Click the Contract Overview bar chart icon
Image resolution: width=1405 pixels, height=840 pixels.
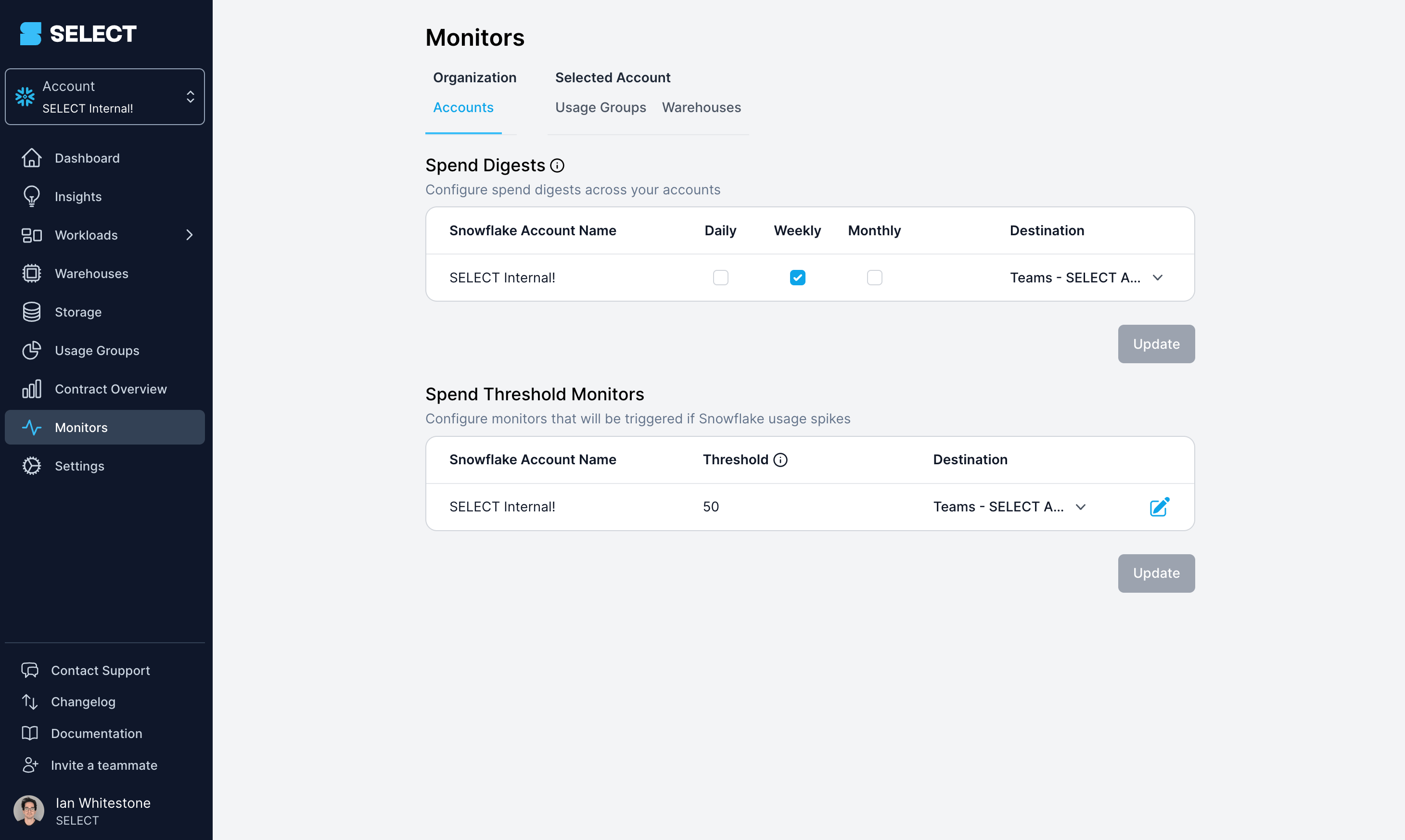pyautogui.click(x=32, y=389)
